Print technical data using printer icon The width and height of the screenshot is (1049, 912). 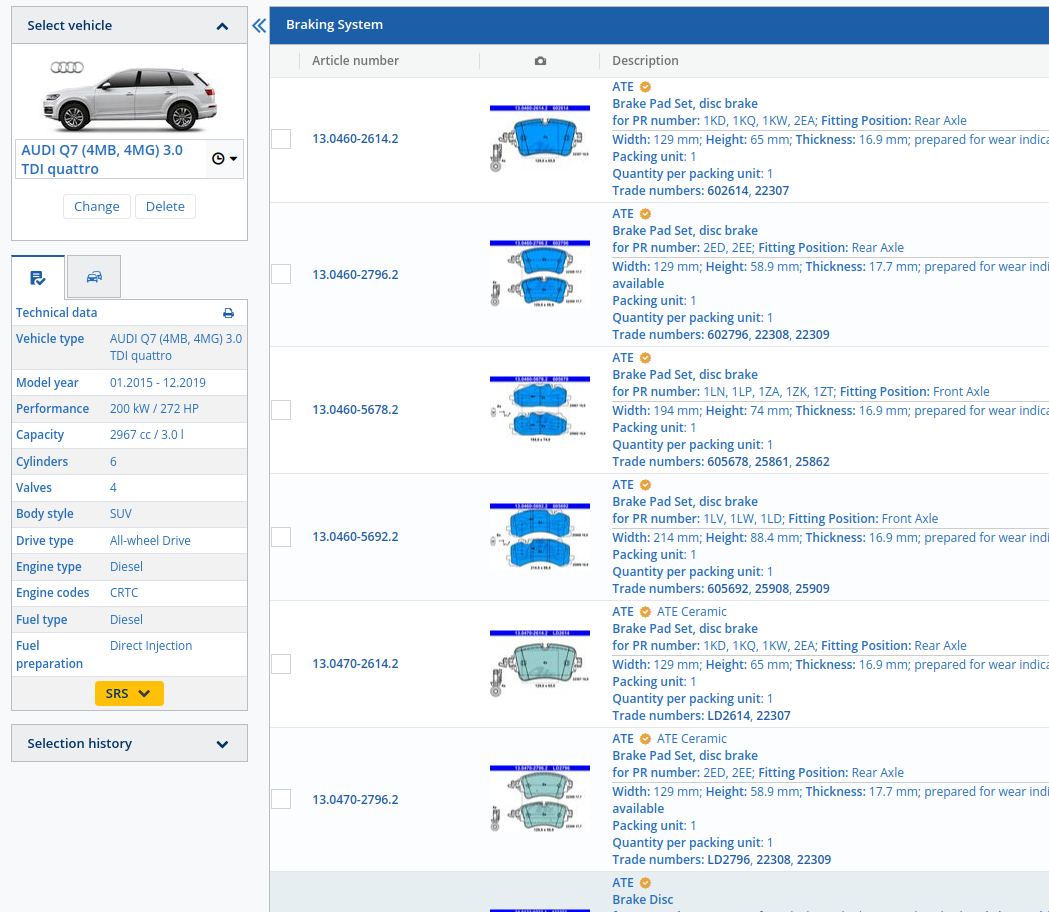point(228,313)
